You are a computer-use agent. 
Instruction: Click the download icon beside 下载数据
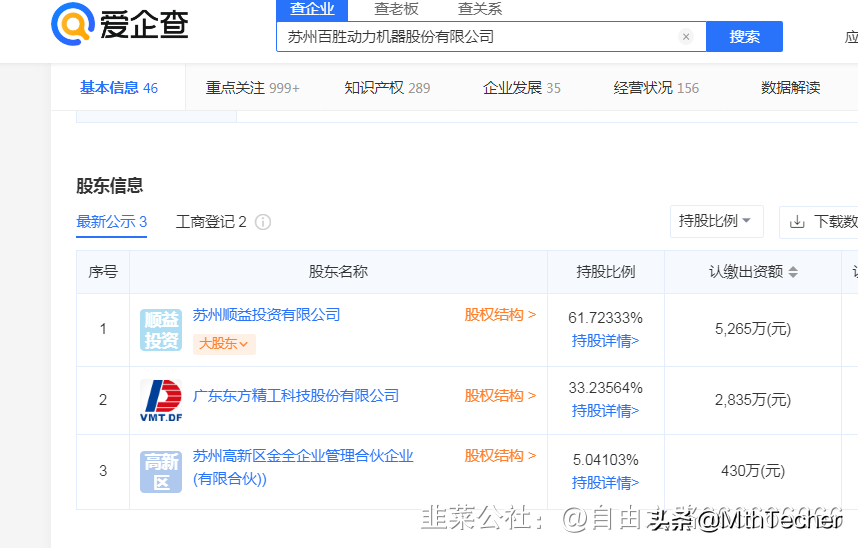tap(797, 222)
